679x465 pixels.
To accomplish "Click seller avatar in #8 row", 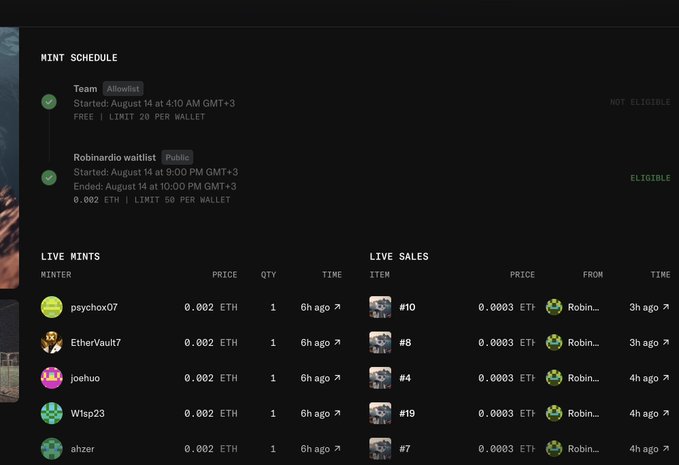I will pyautogui.click(x=554, y=342).
